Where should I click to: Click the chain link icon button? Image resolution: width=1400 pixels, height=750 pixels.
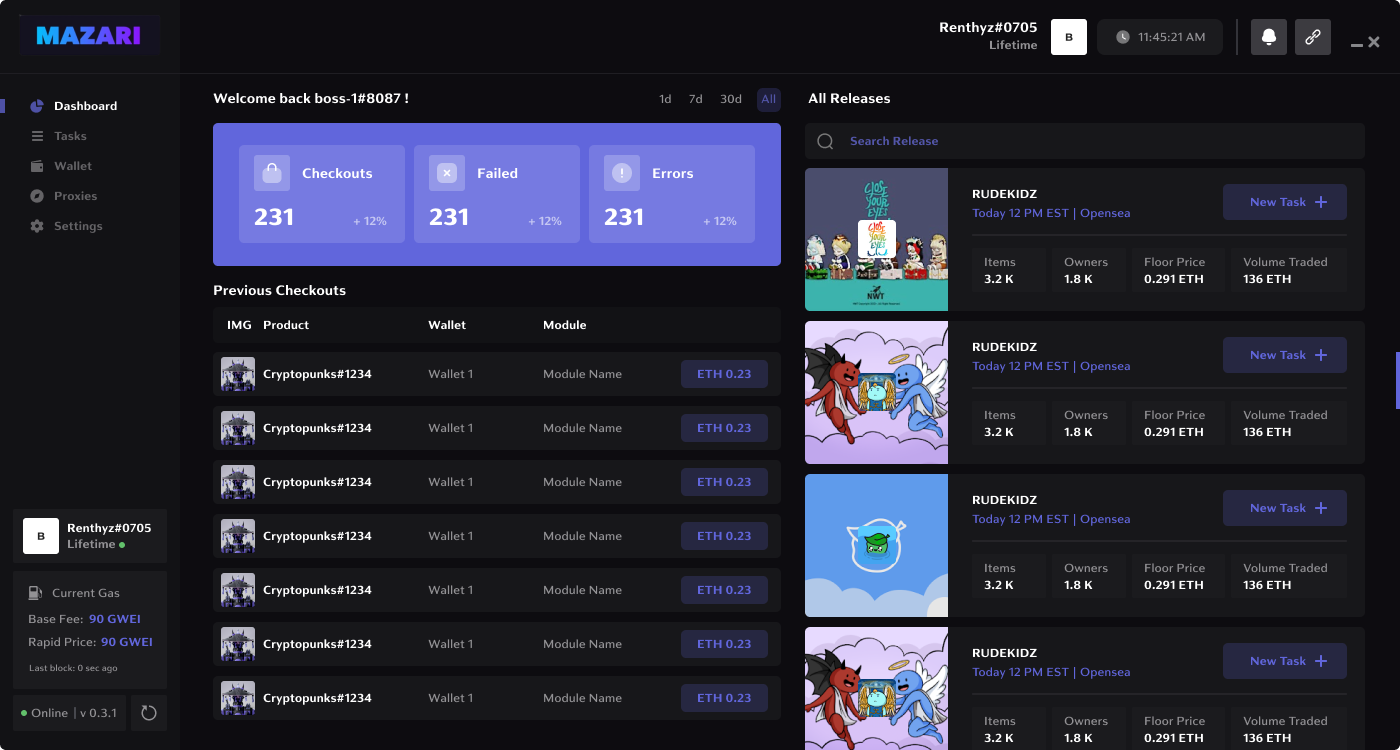coord(1312,37)
